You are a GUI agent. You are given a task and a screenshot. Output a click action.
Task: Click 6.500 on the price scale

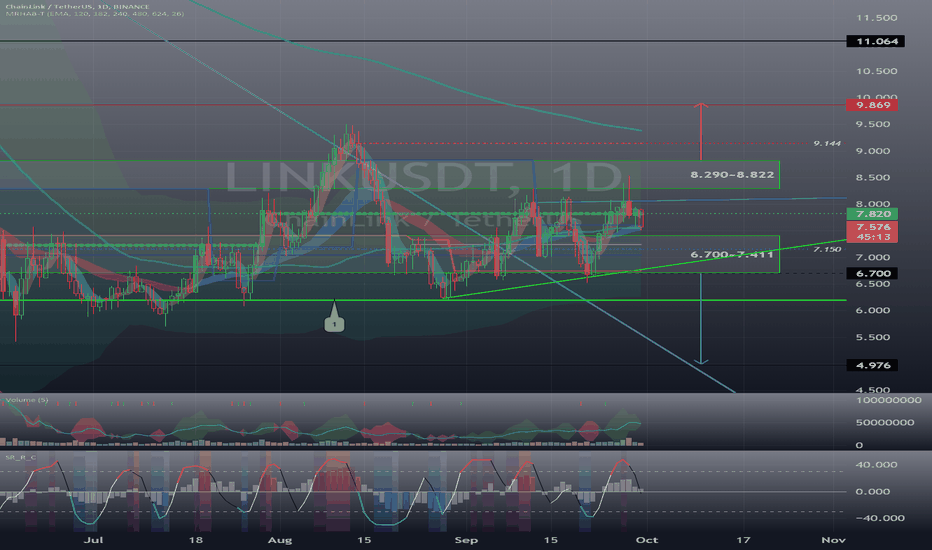click(873, 284)
